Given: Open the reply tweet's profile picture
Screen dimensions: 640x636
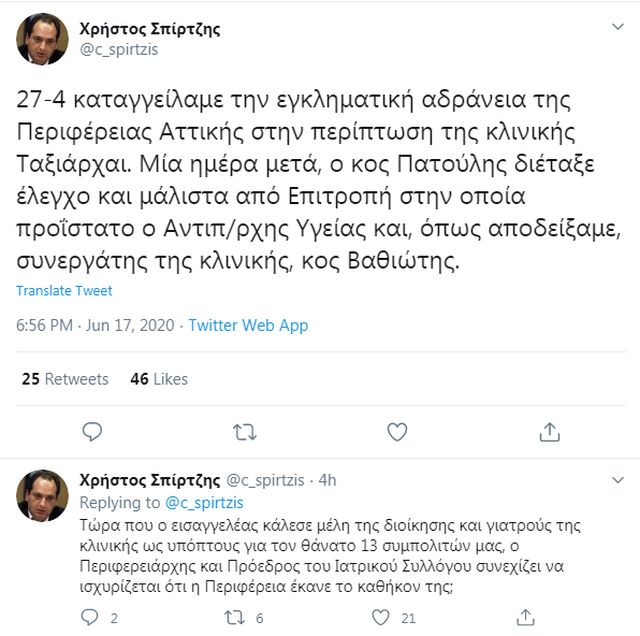Looking at the screenshot, I should click(42, 495).
